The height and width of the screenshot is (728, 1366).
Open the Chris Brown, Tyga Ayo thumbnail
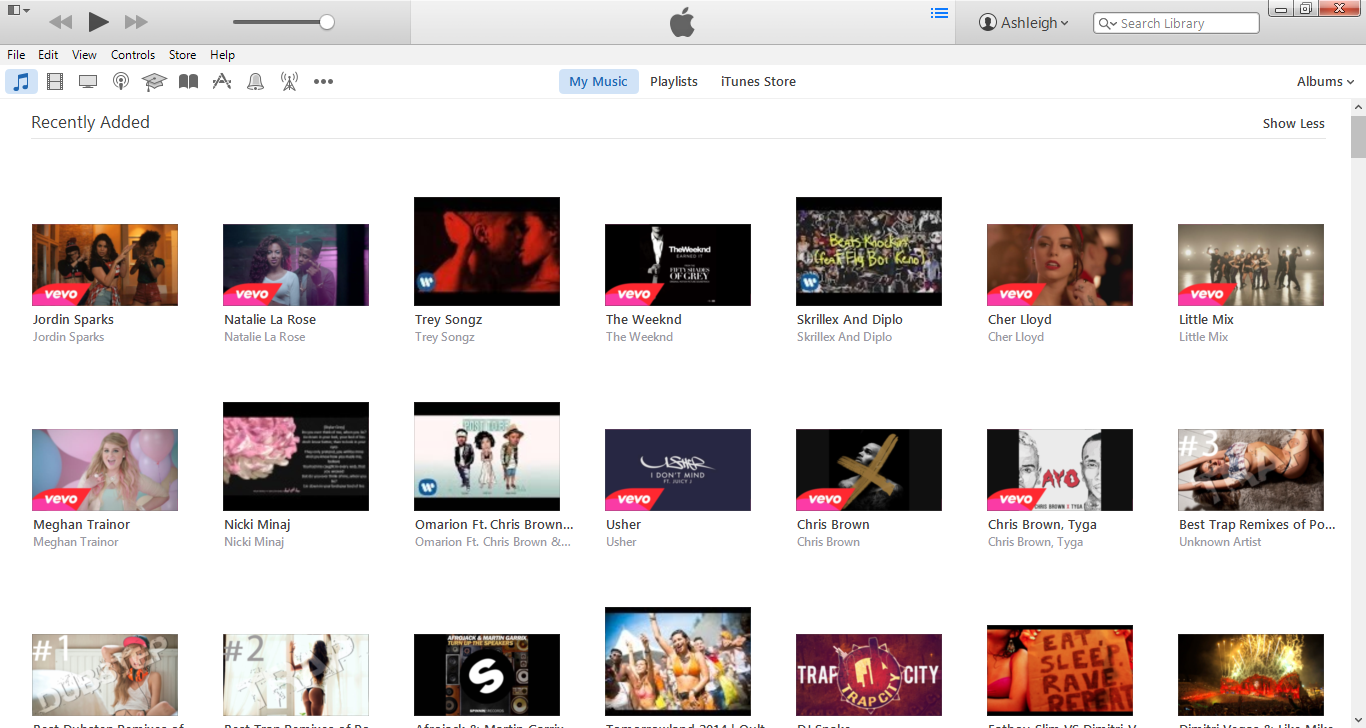tap(1060, 470)
